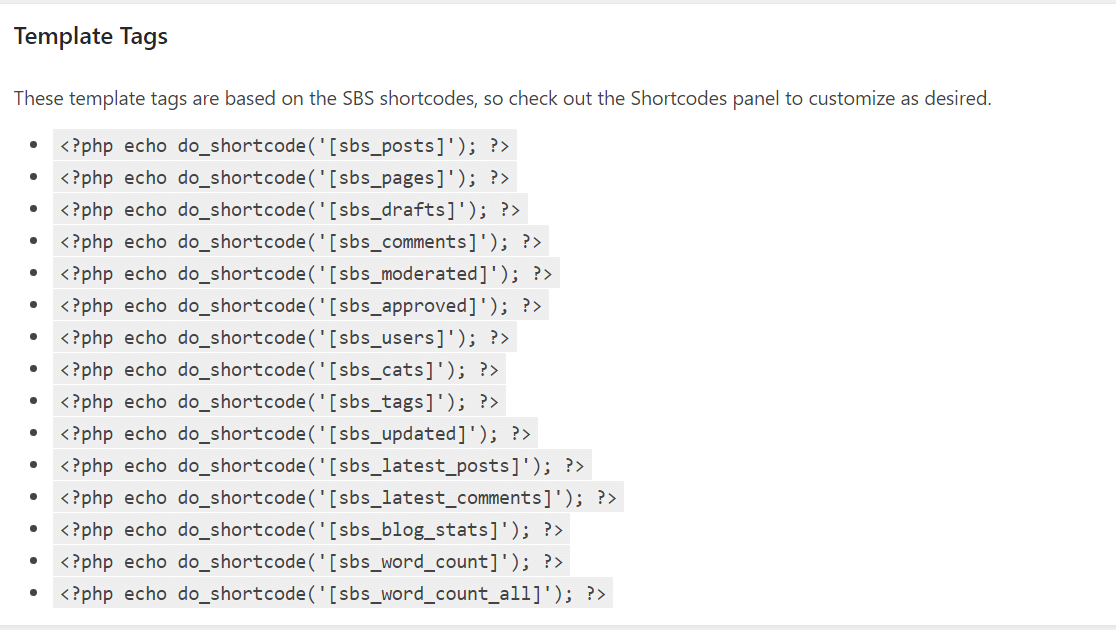Click the bullet beside sbs_cats line
The height and width of the screenshot is (630, 1116).
[33, 369]
